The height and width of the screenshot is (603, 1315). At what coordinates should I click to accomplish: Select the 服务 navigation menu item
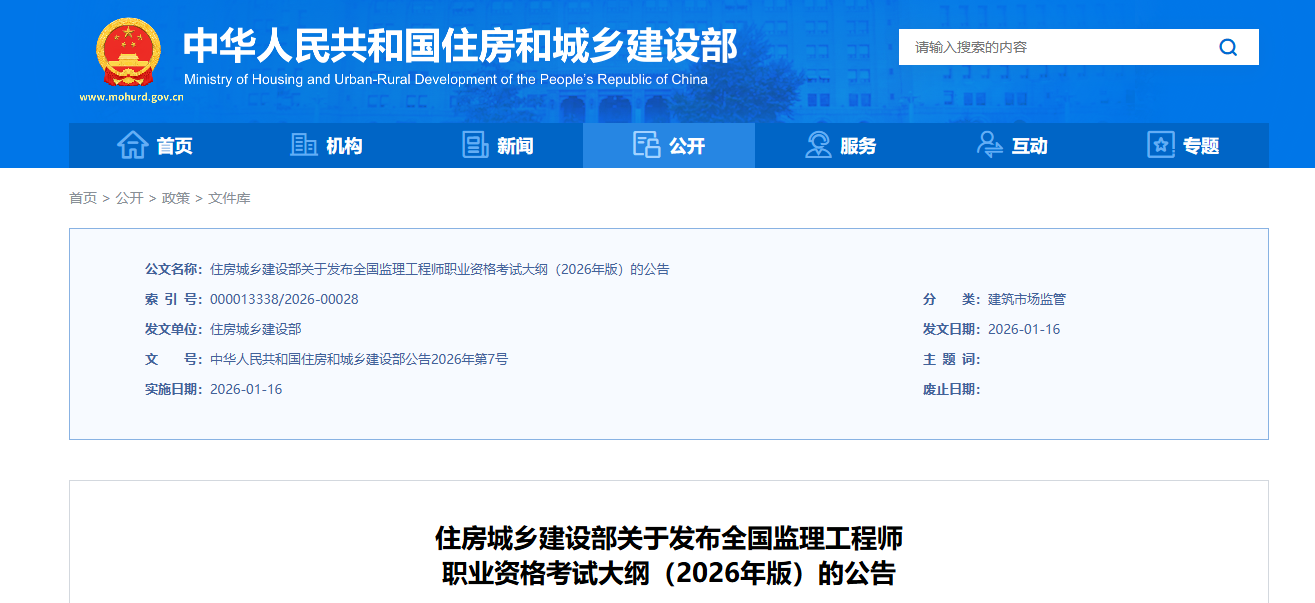tap(858, 146)
